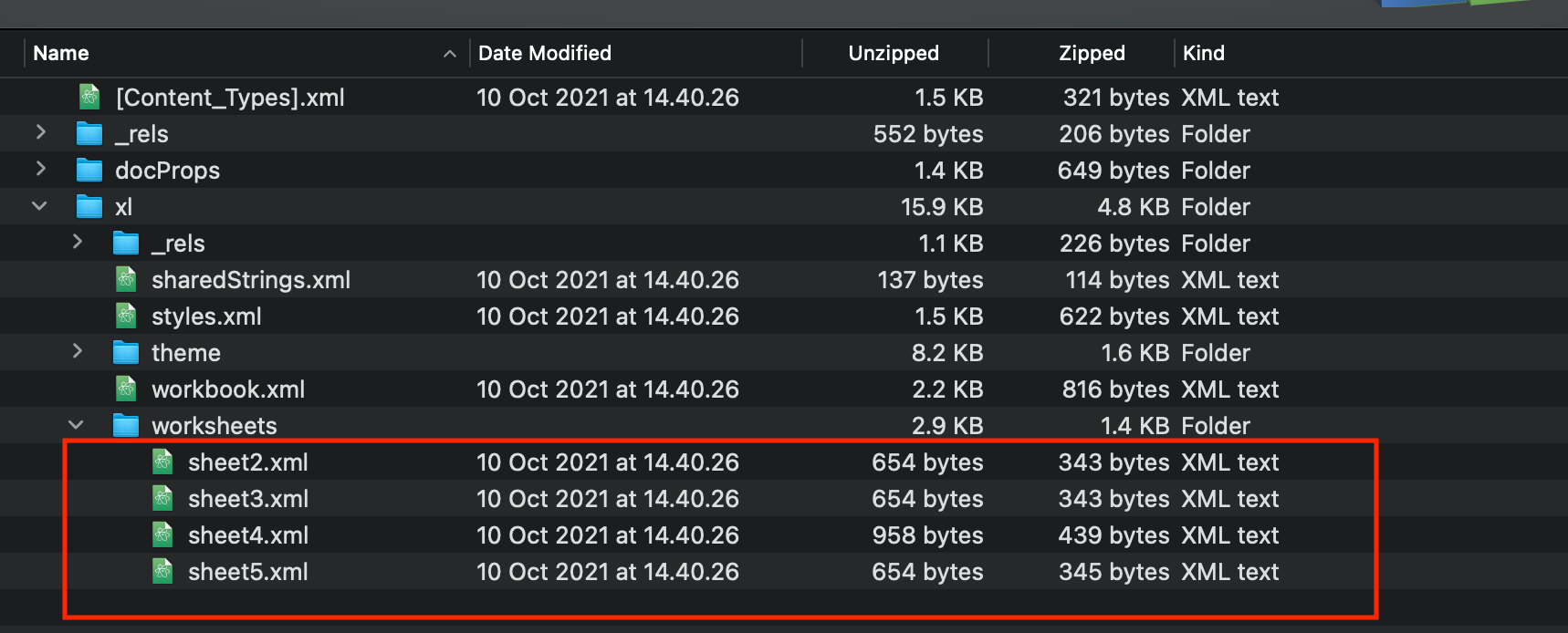1568x633 pixels.
Task: Click the workbook.xml file icon
Action: click(x=126, y=389)
